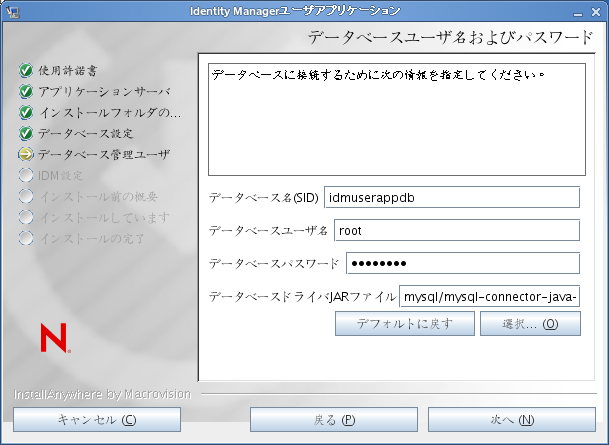Close the Identity Manager installer window
Image resolution: width=609 pixels, height=445 pixels.
596,12
